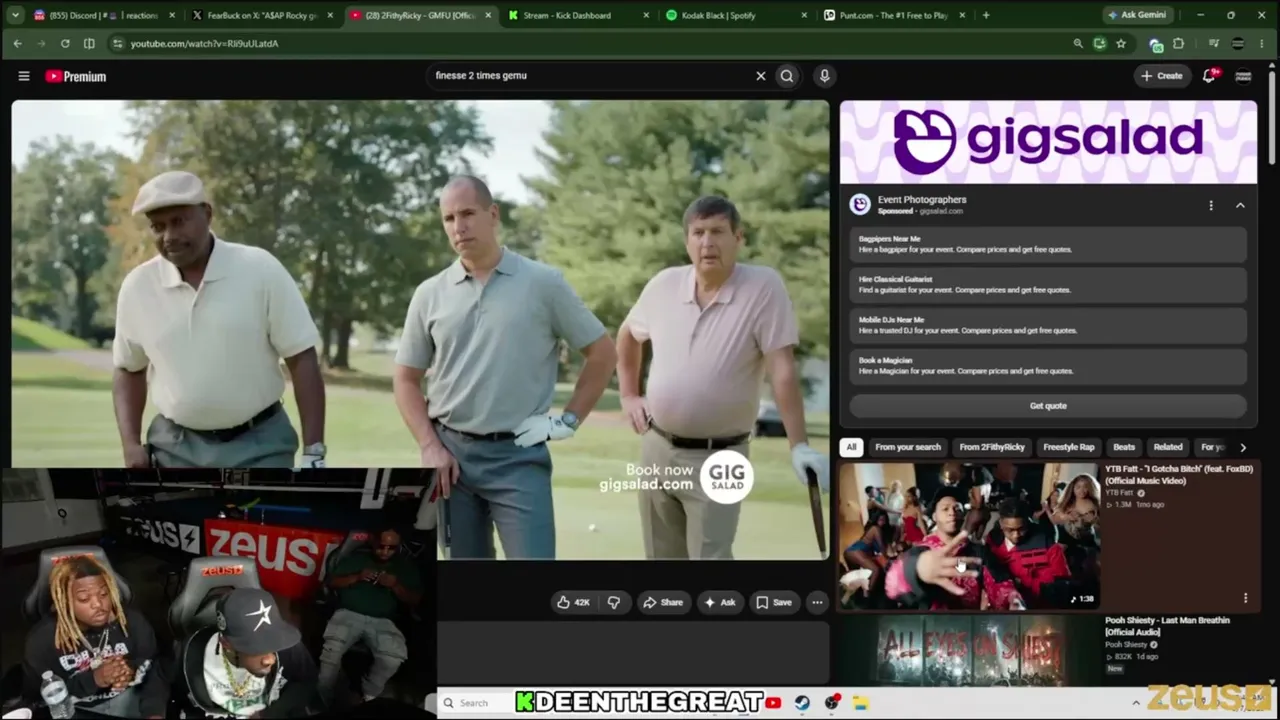
Task: Click the YouTube search magnifier button
Action: tap(787, 76)
